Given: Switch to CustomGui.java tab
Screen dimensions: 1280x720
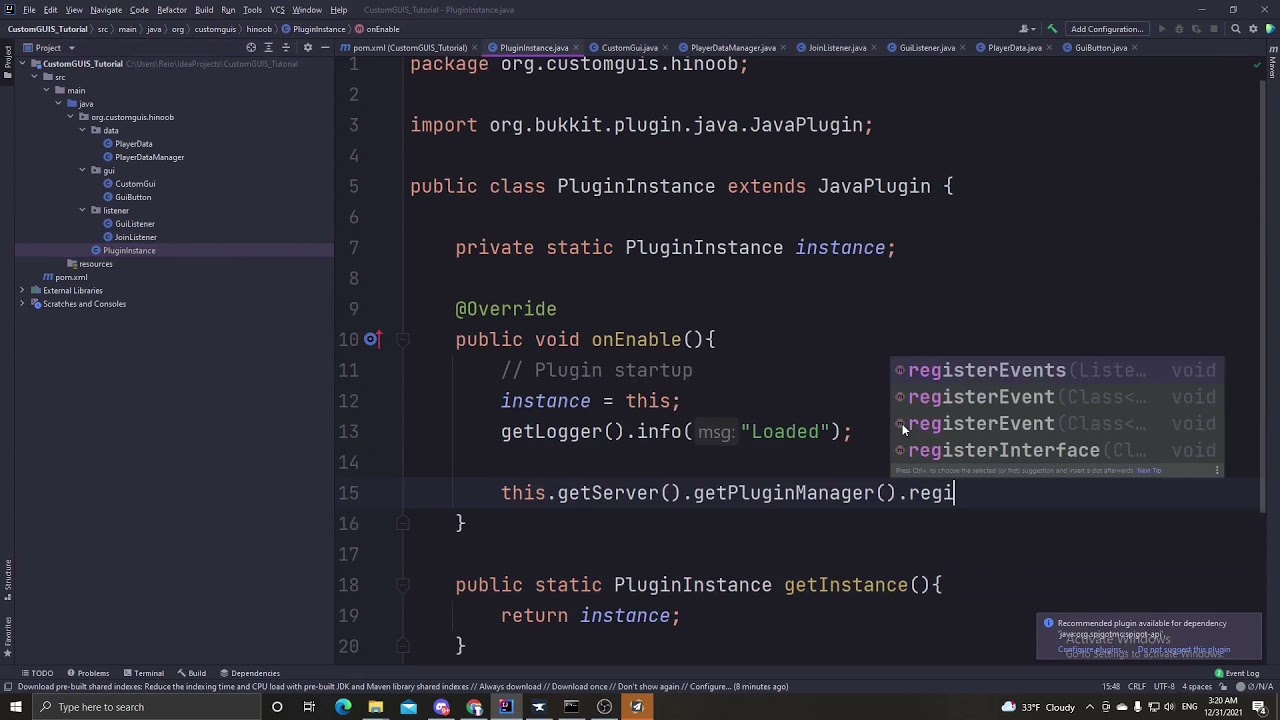Looking at the screenshot, I should [629, 47].
